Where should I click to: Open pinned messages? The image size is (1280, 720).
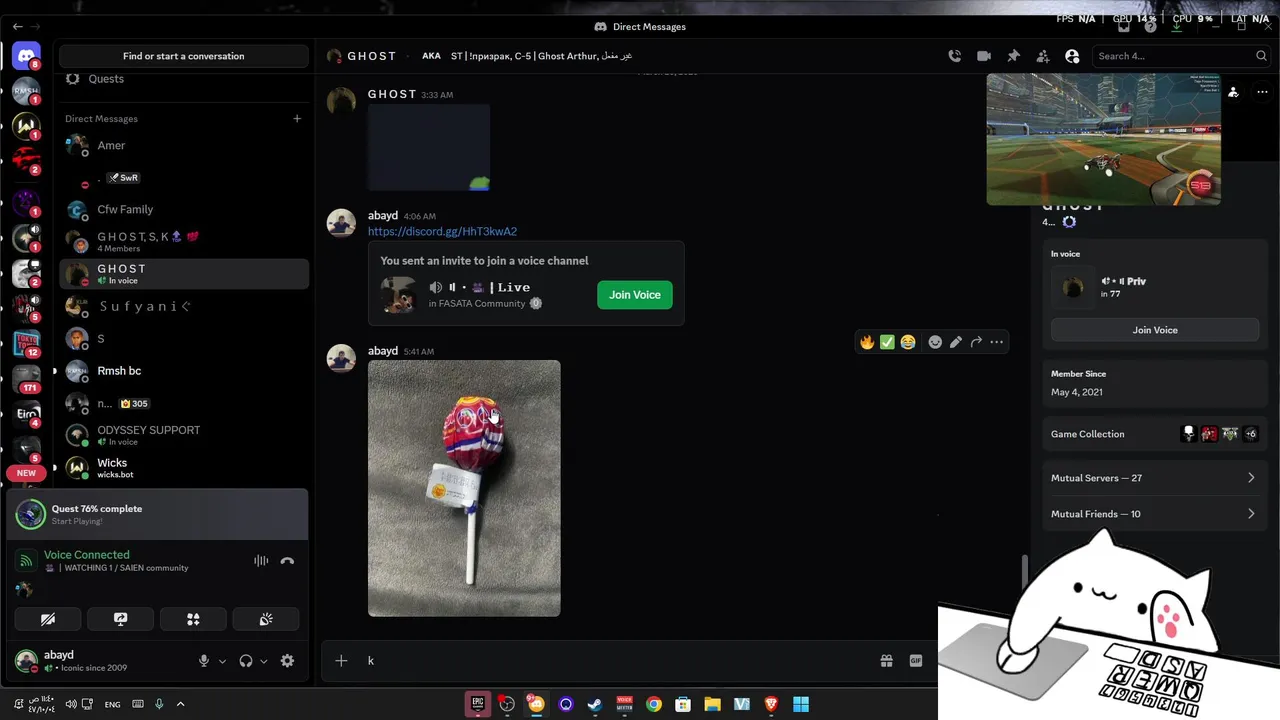click(x=1013, y=56)
